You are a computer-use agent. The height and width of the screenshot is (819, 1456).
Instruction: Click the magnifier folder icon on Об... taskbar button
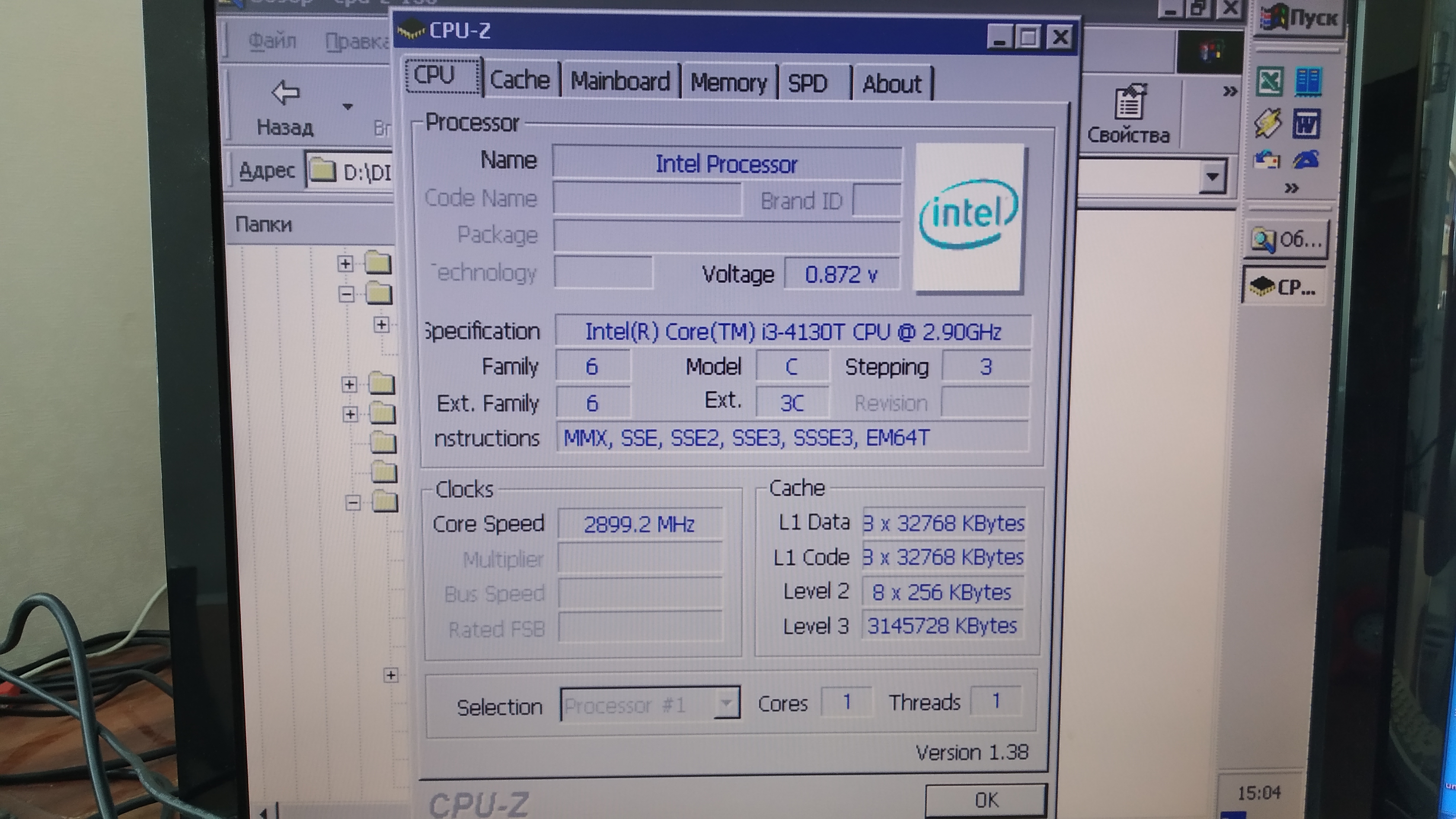click(x=1263, y=240)
